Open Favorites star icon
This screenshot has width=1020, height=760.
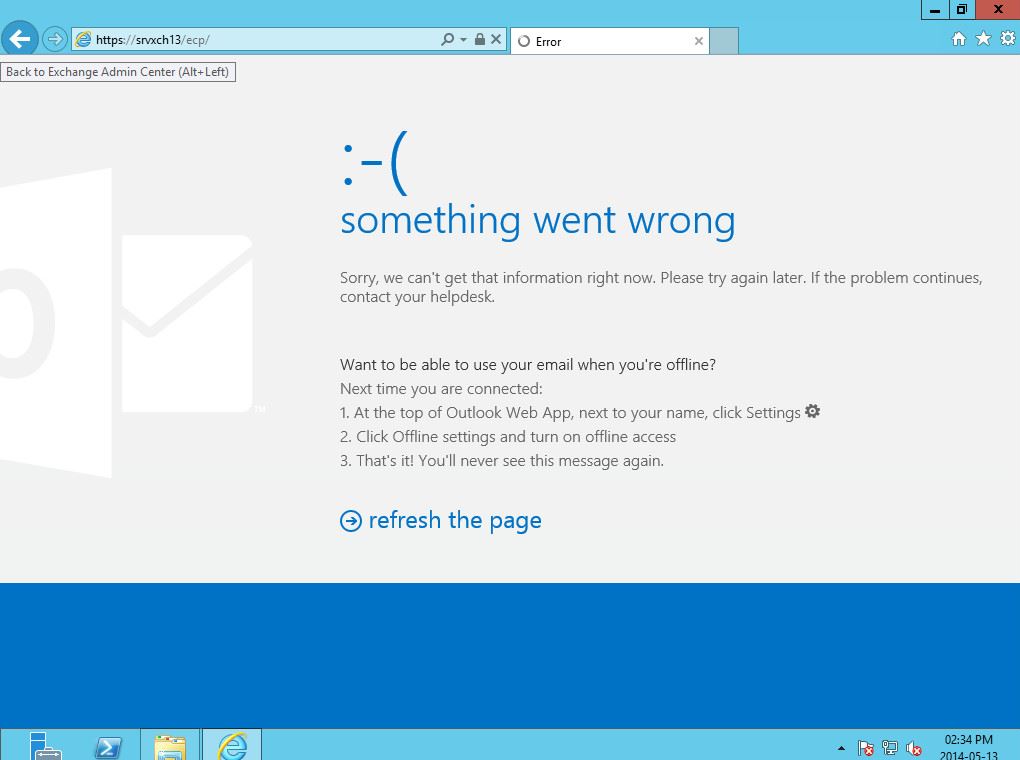[x=983, y=39]
